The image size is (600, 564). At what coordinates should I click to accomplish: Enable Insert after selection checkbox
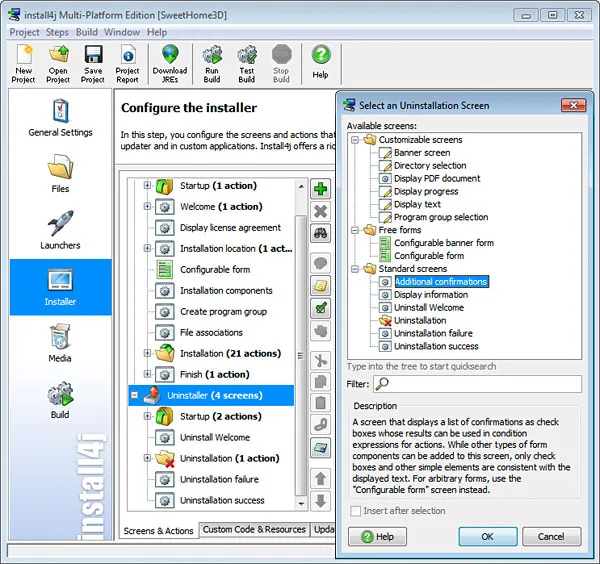click(355, 511)
